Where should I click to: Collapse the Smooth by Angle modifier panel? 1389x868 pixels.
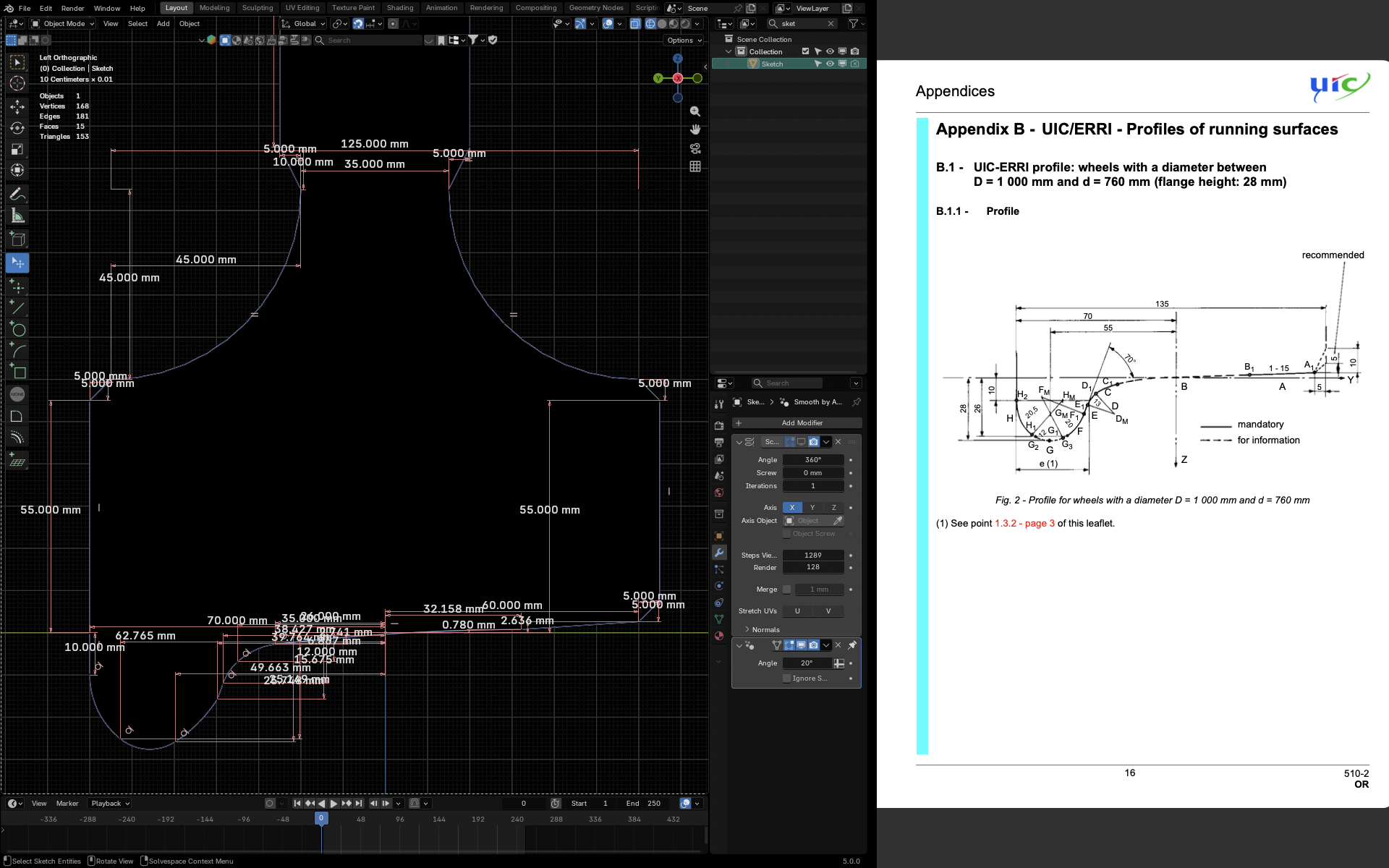pyautogui.click(x=739, y=645)
